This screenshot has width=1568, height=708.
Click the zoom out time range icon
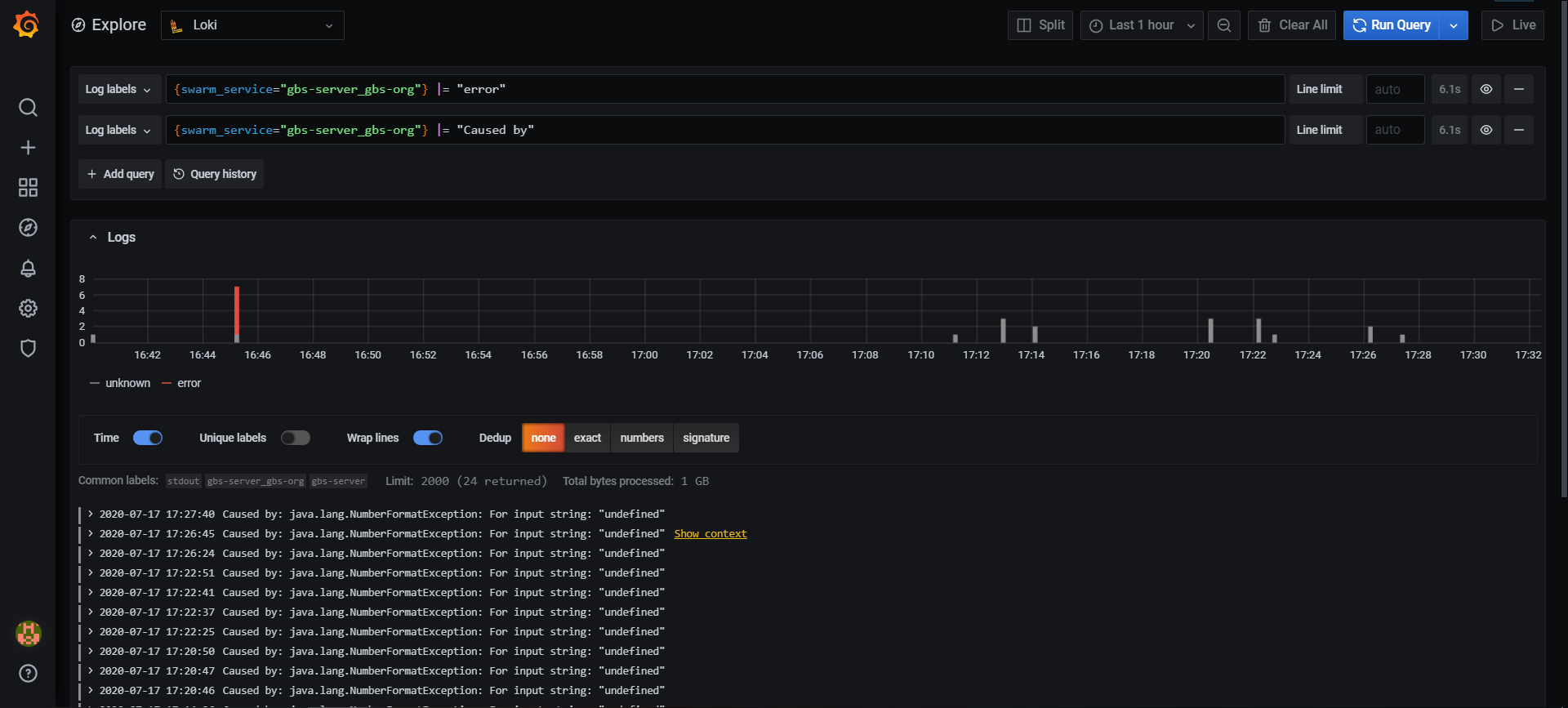click(1223, 25)
